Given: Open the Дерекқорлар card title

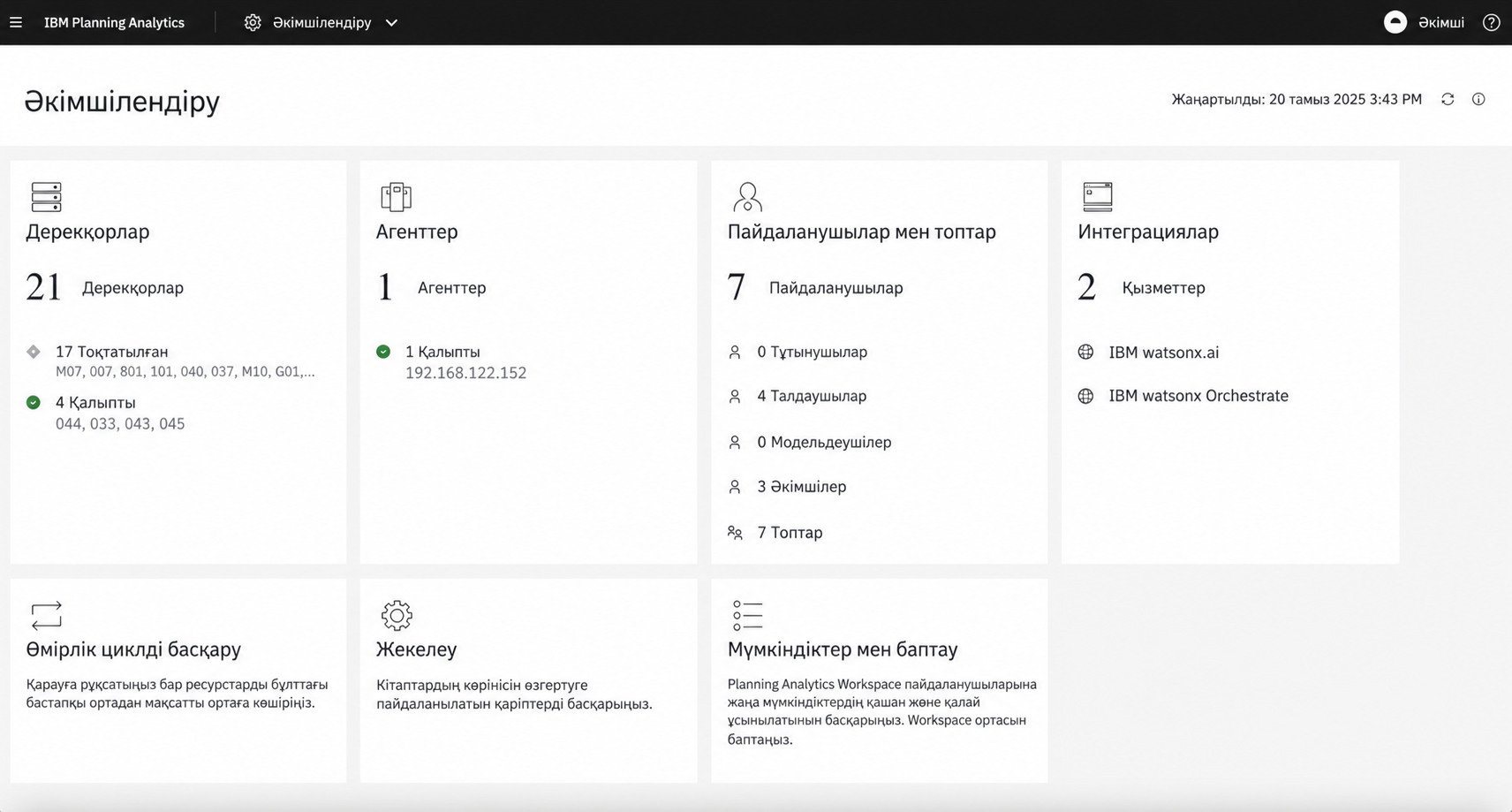Looking at the screenshot, I should [x=87, y=231].
